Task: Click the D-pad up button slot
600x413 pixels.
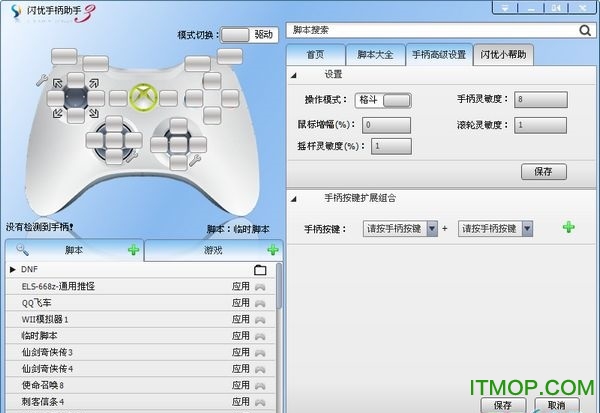Action: pyautogui.click(x=76, y=80)
